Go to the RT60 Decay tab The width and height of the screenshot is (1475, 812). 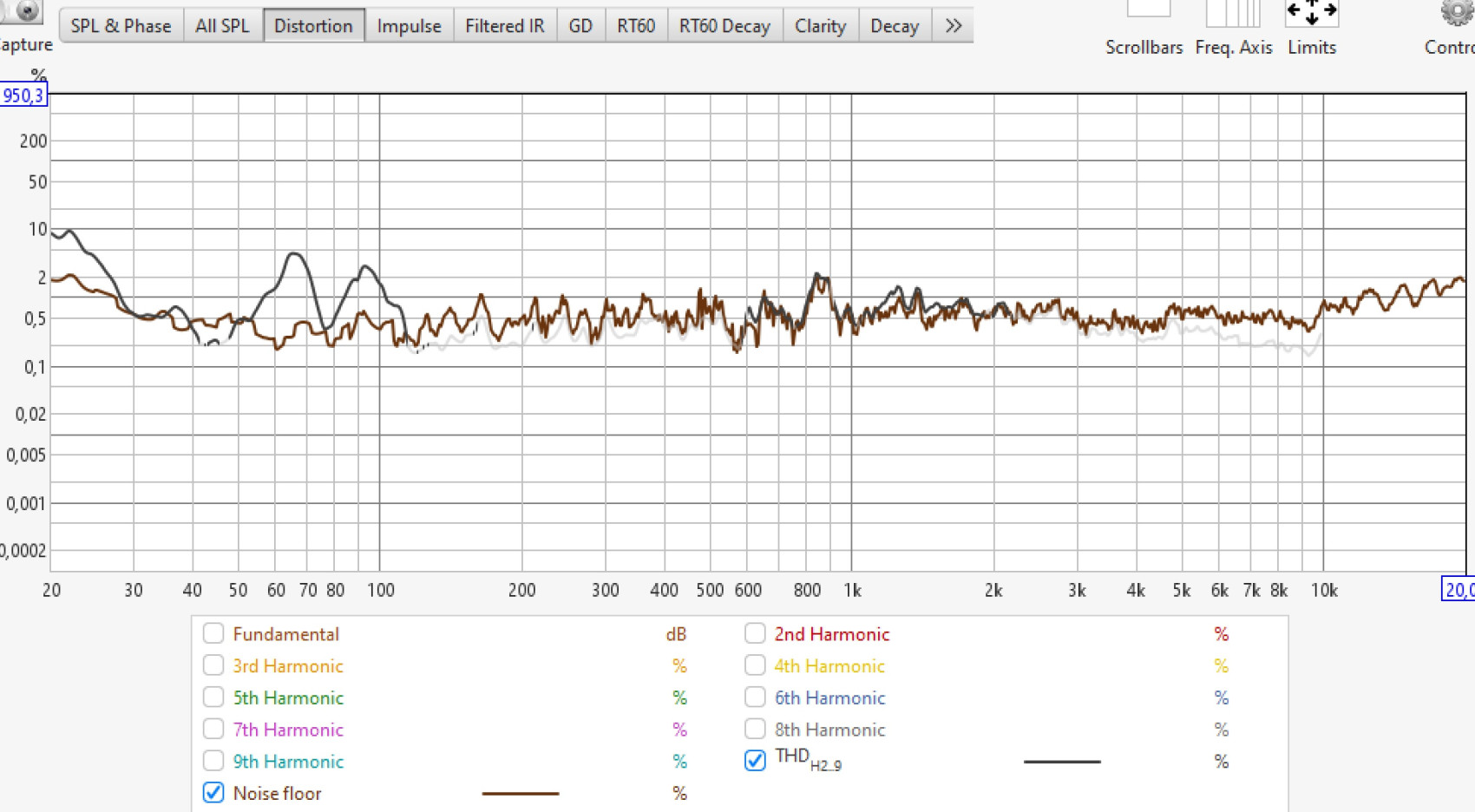[x=724, y=26]
